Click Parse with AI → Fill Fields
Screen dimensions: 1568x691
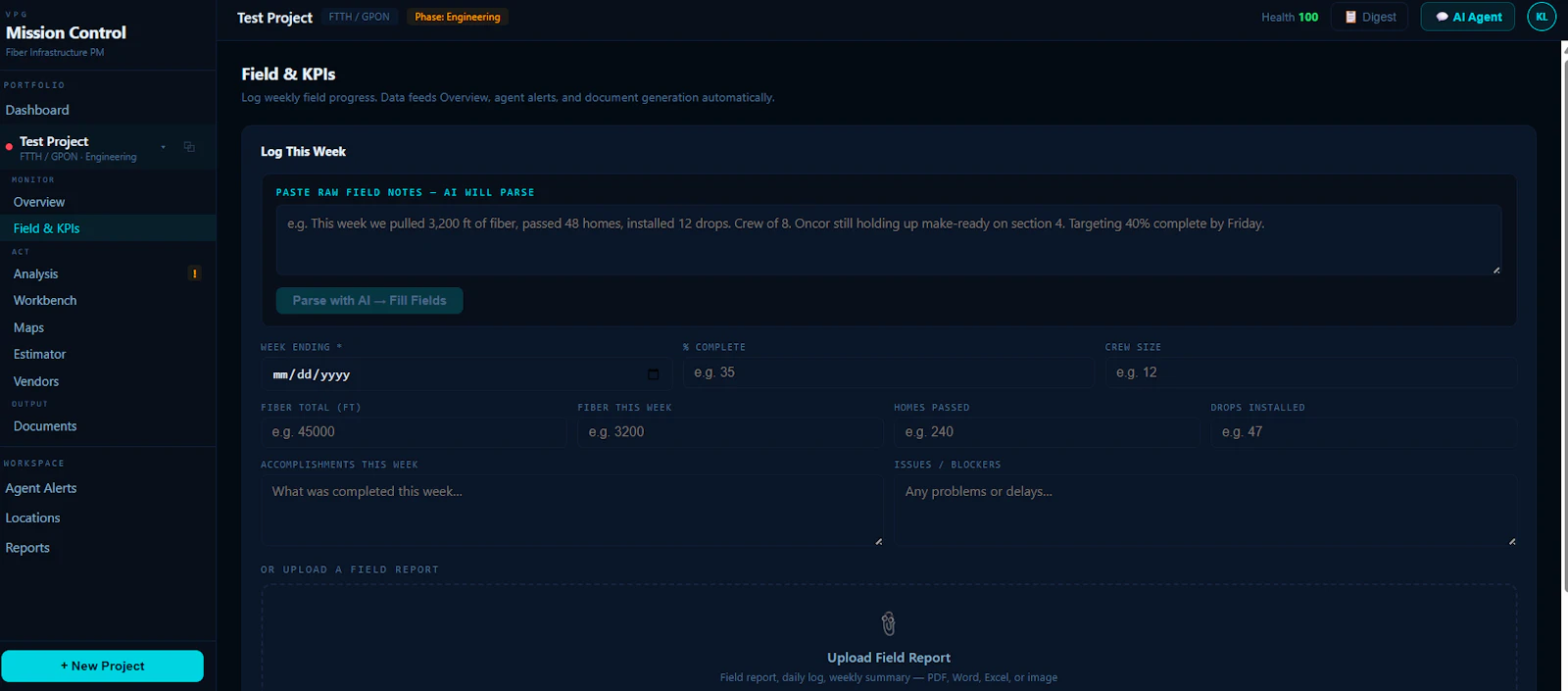(x=369, y=301)
